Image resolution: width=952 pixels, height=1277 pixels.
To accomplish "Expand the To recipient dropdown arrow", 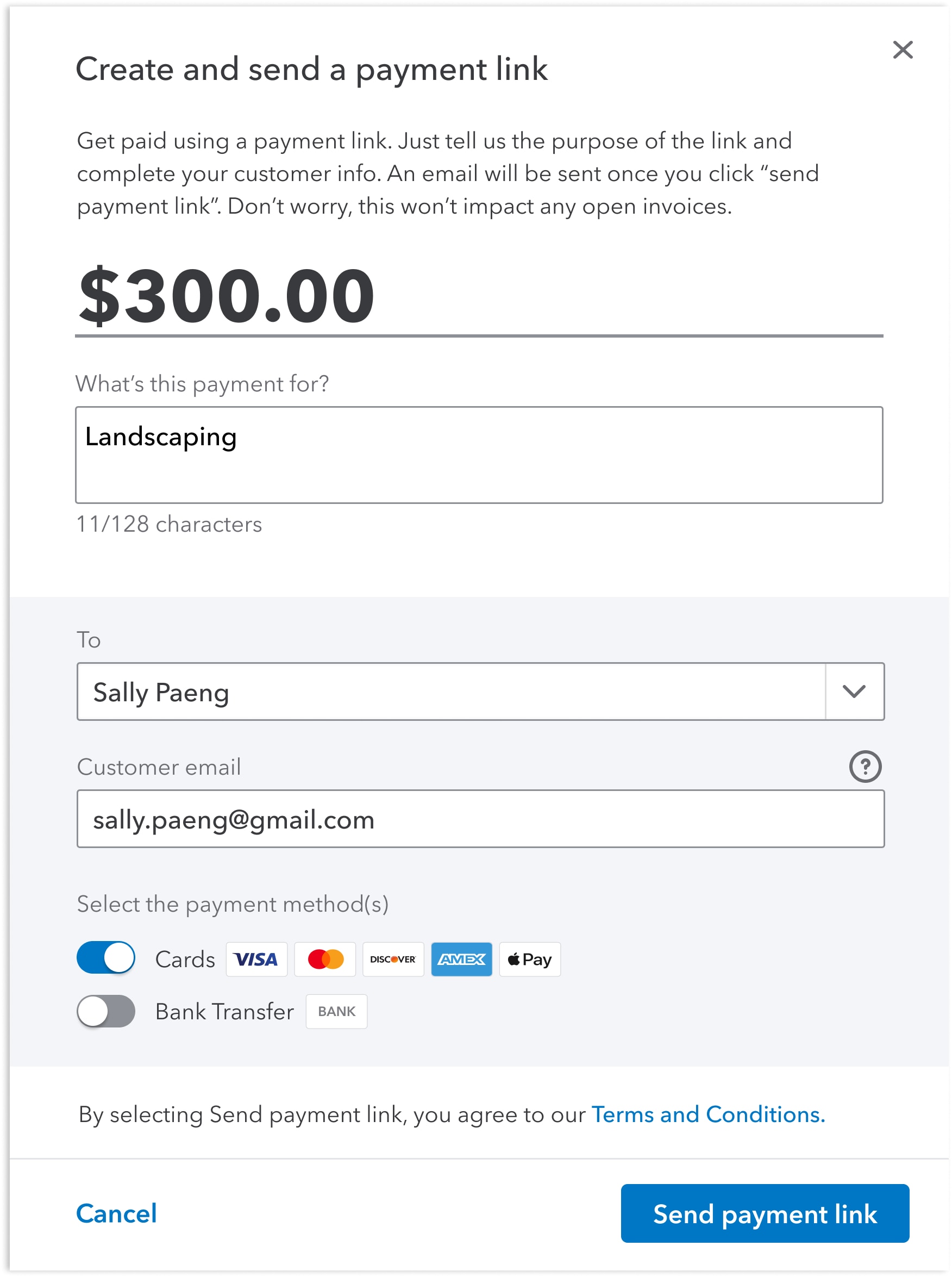I will point(854,692).
